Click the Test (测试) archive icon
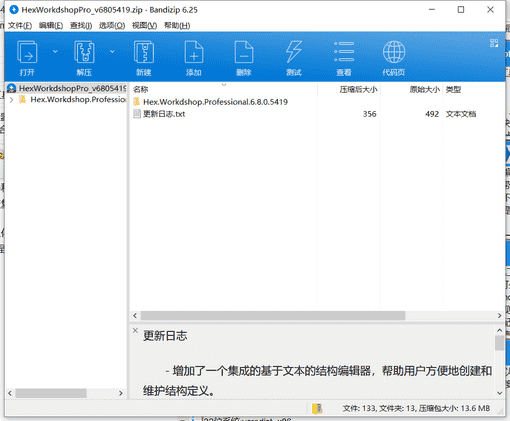510x421 pixels. point(294,52)
